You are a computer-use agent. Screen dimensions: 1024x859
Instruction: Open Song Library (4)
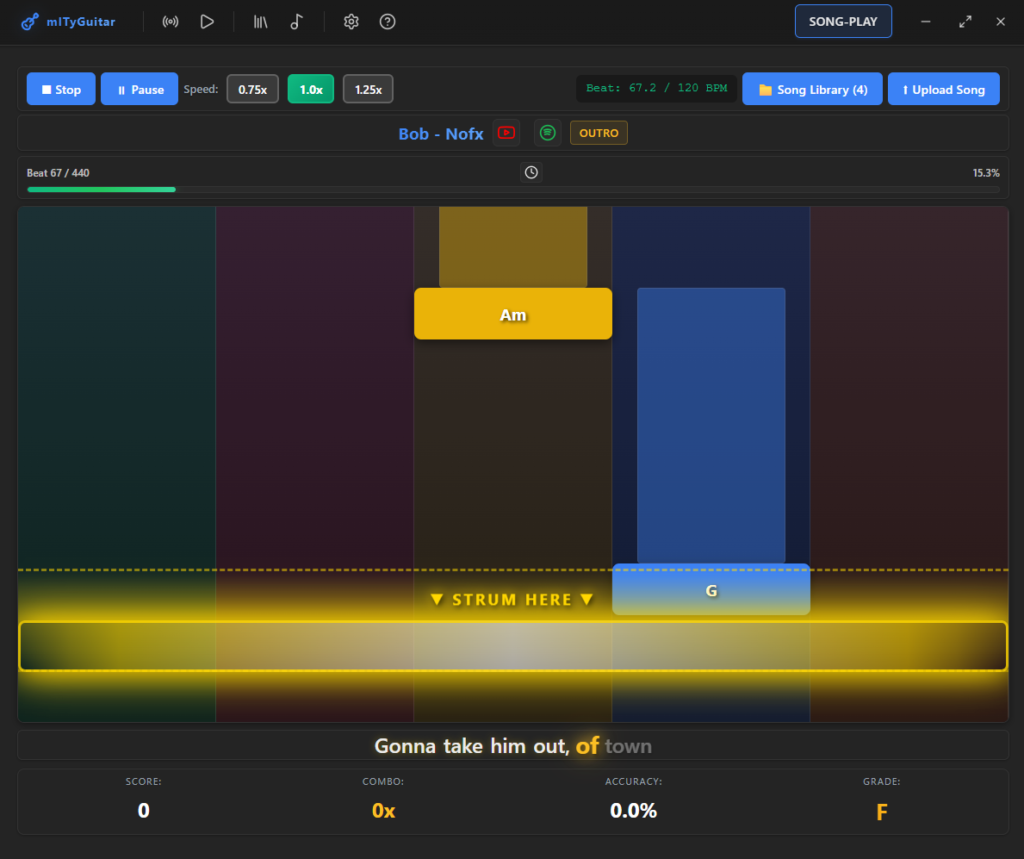tap(812, 89)
